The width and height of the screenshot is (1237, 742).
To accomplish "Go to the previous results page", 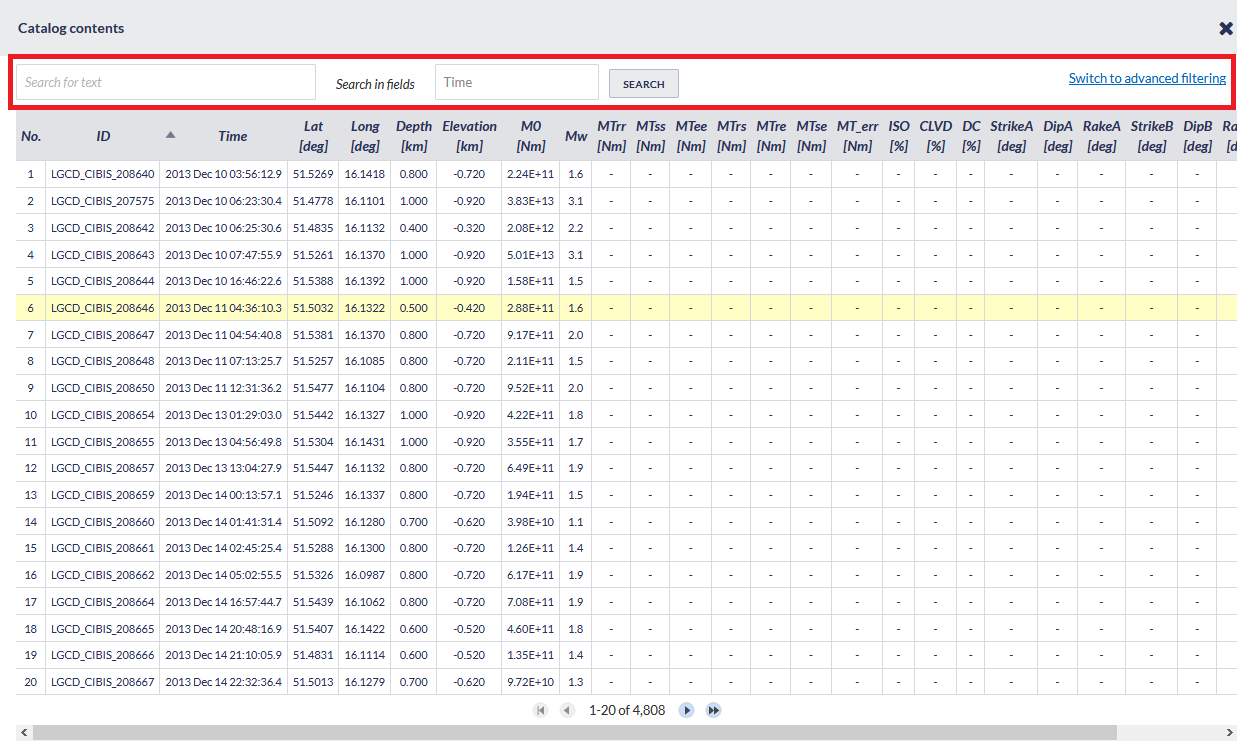I will (x=567, y=710).
